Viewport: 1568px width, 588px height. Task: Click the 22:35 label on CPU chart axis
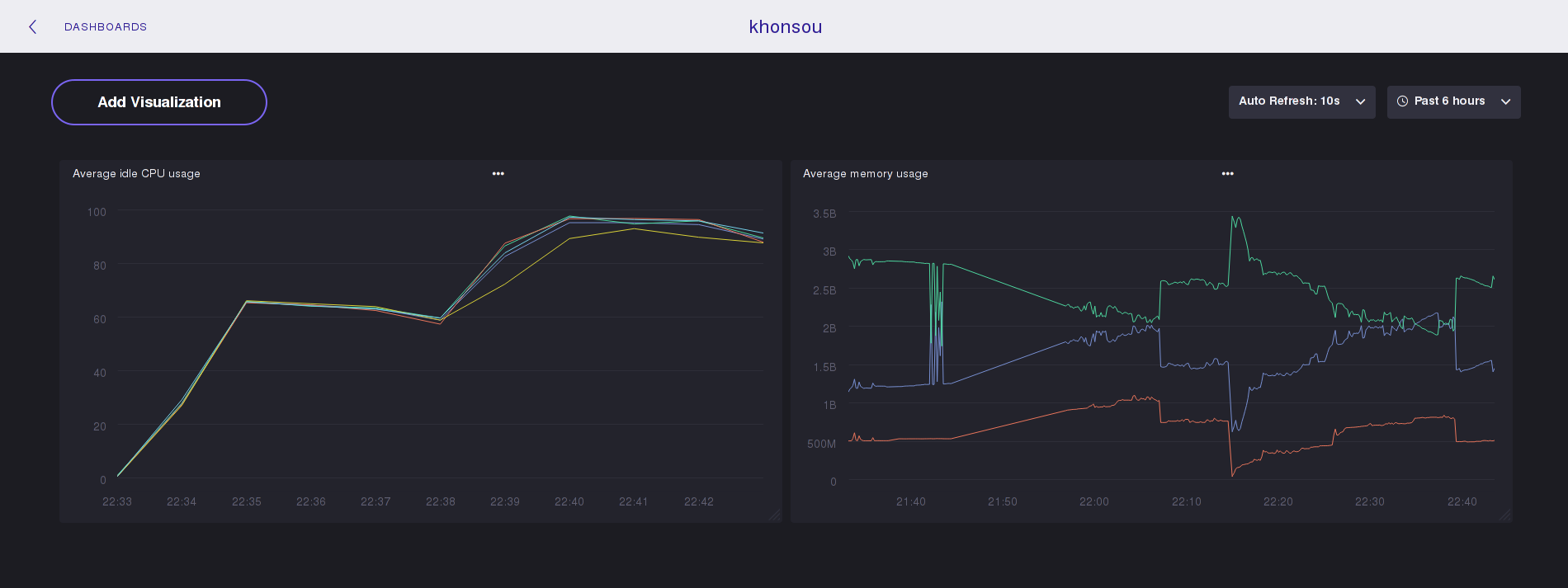click(x=246, y=501)
